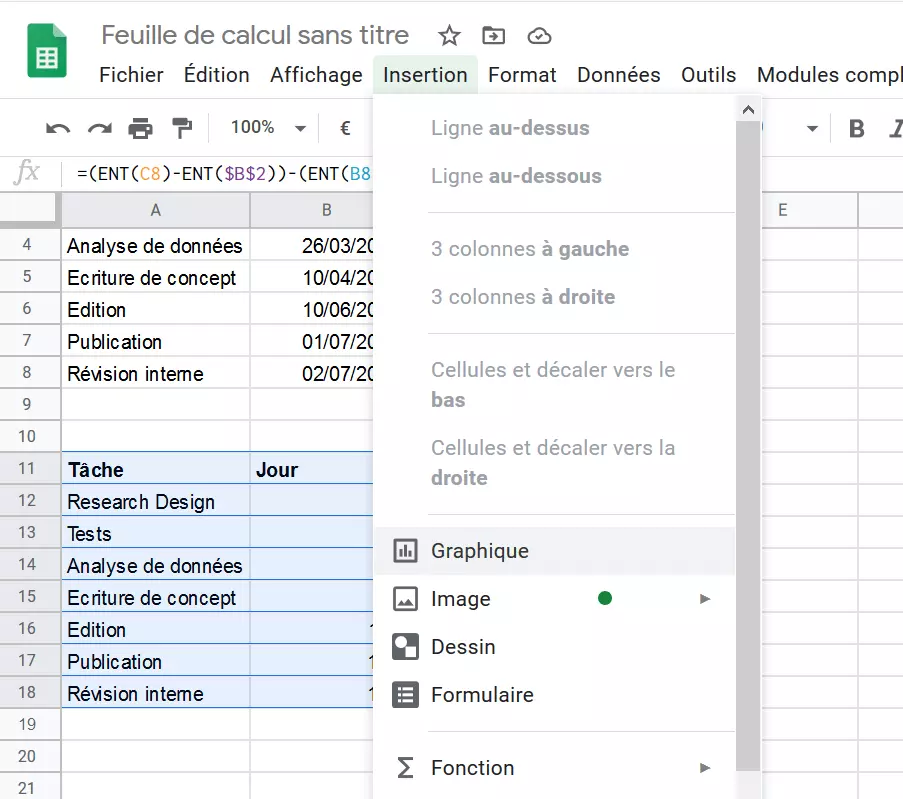Click the fx formula icon
This screenshot has height=799, width=903.
(27, 172)
